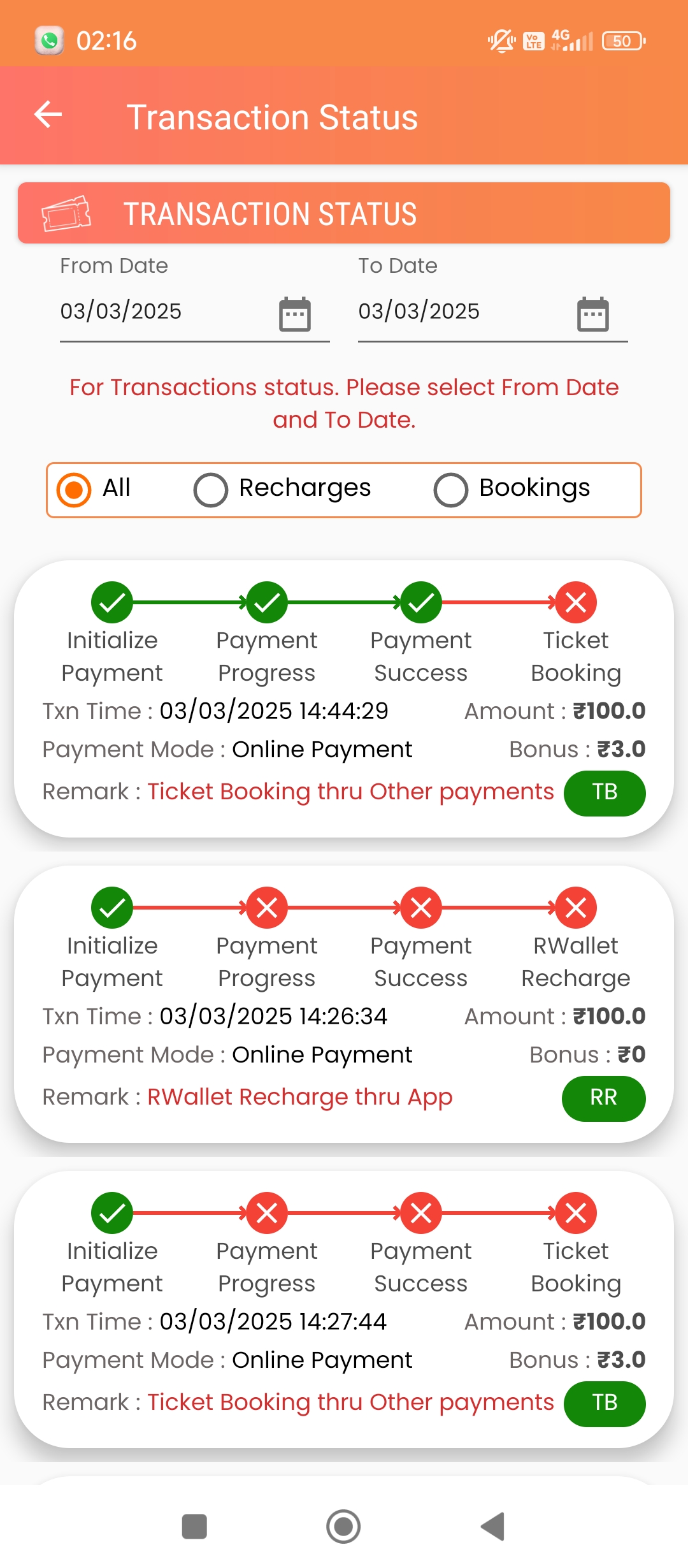Select the All radio button
This screenshot has width=688, height=1568.
click(74, 490)
